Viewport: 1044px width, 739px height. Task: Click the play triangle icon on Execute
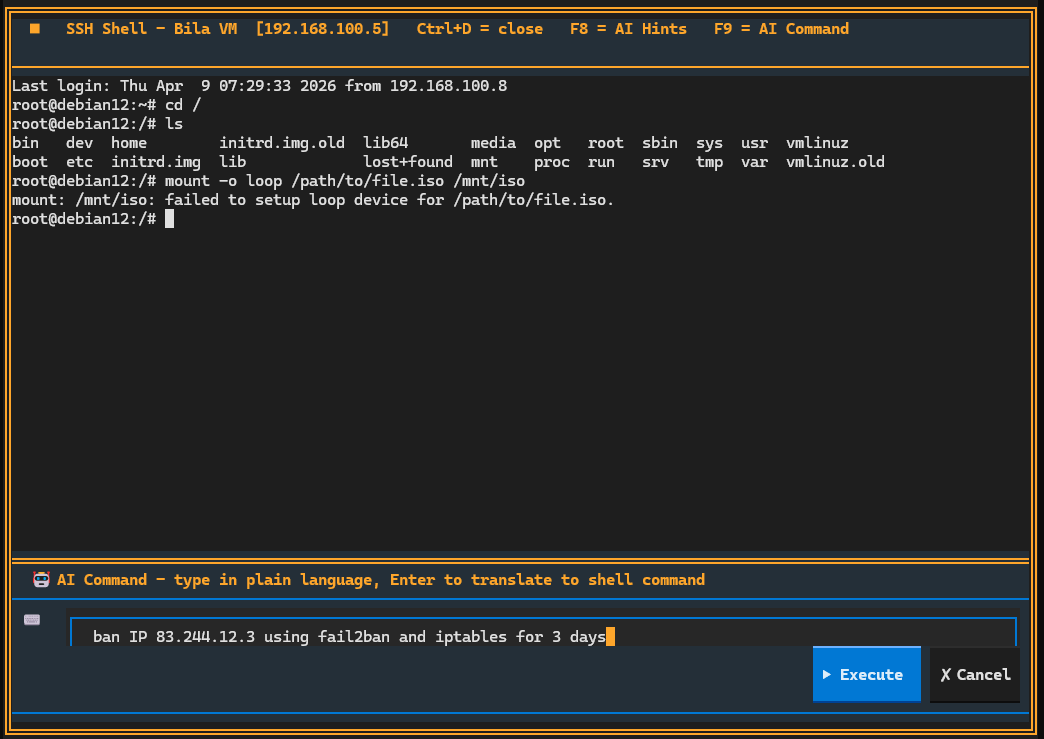tap(828, 674)
